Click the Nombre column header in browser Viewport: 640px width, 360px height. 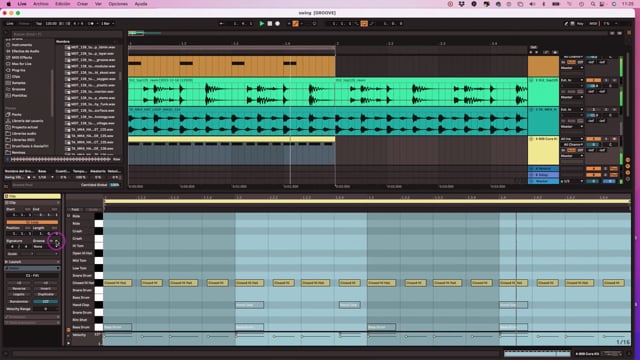point(62,42)
